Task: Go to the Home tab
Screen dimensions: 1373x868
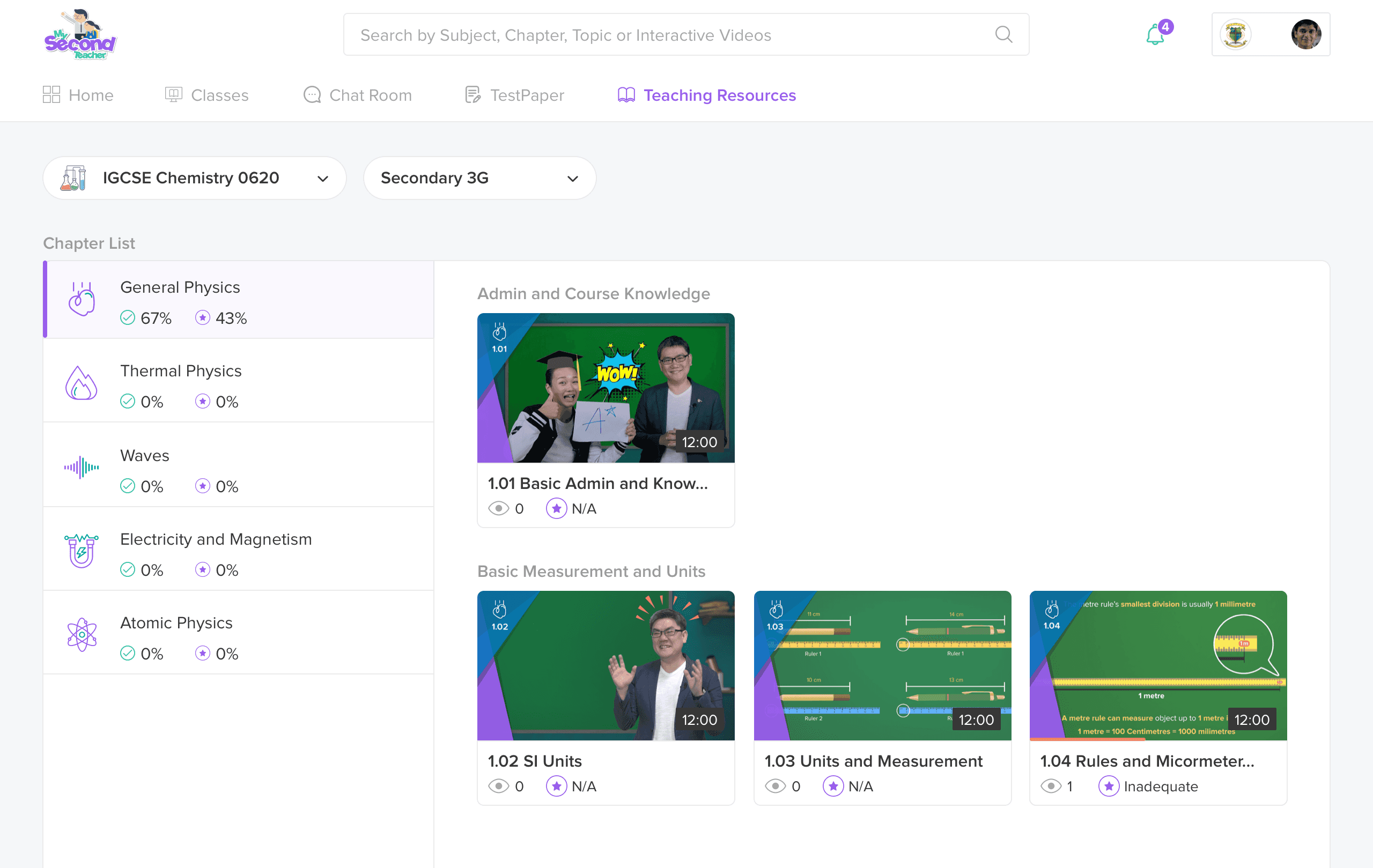Action: (x=78, y=94)
